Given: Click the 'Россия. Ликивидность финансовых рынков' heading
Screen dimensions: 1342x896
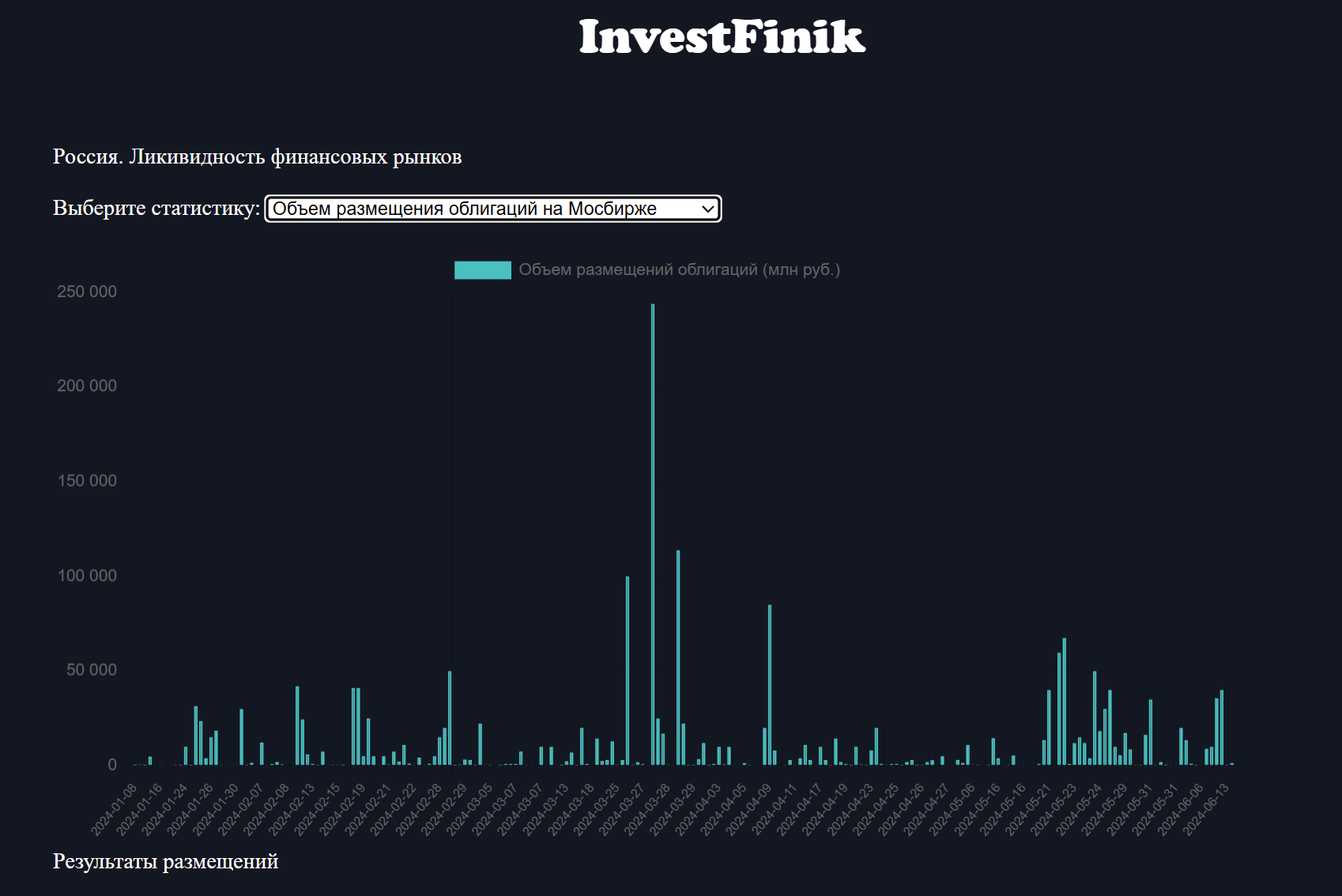Looking at the screenshot, I should point(257,156).
